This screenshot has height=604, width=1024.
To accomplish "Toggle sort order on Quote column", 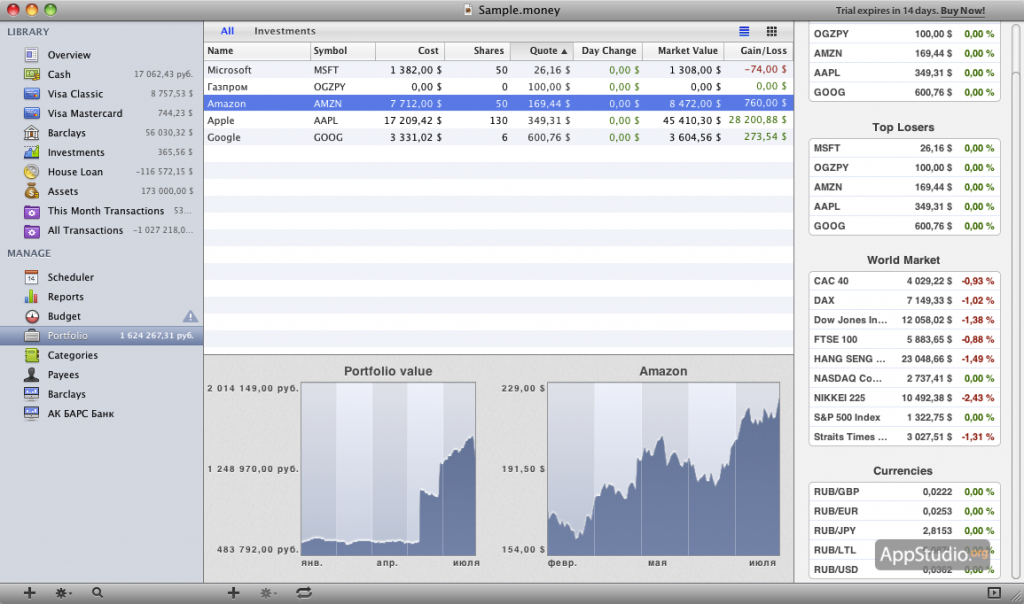I will pyautogui.click(x=542, y=51).
